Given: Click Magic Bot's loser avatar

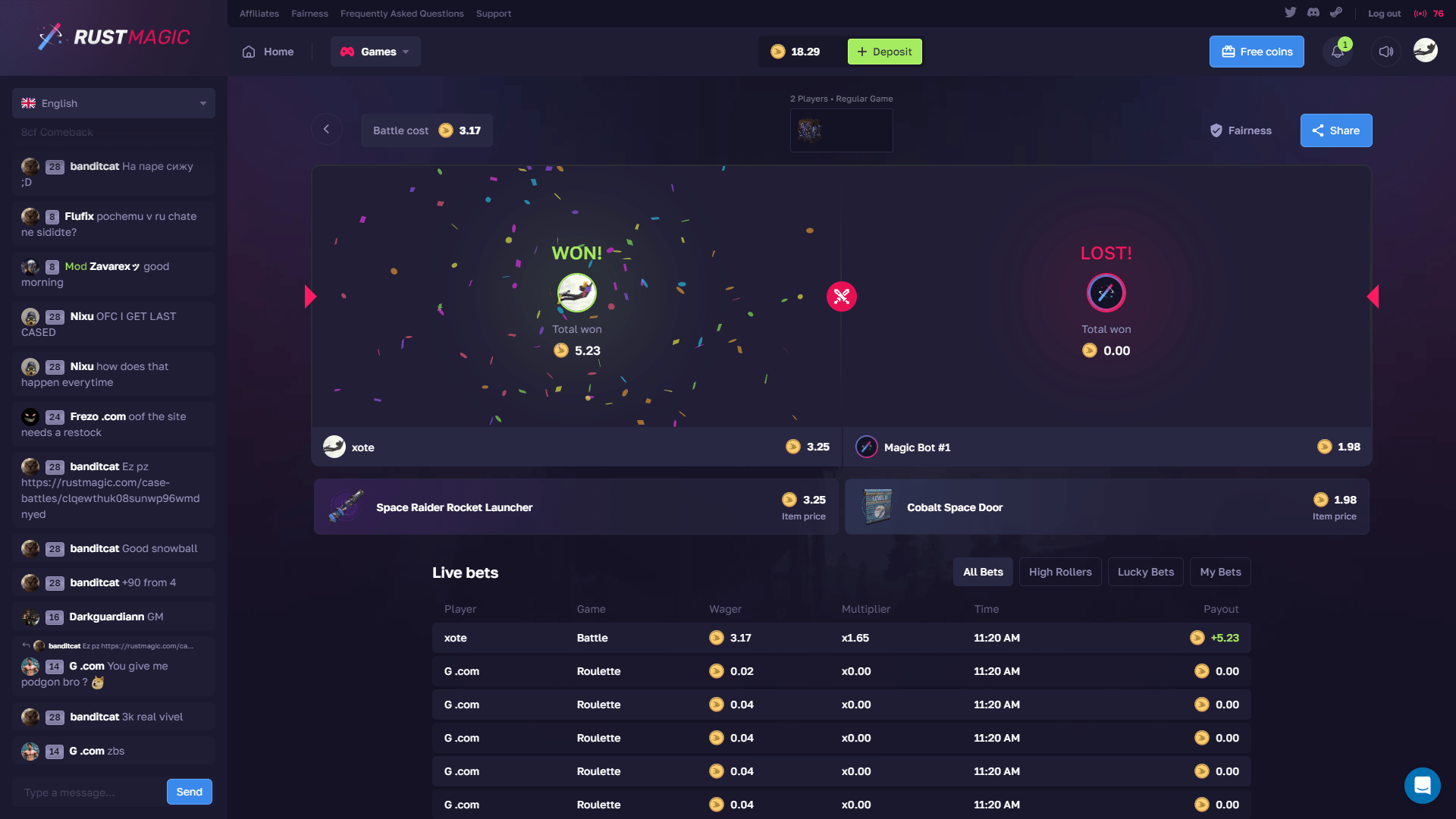Looking at the screenshot, I should pos(1106,293).
